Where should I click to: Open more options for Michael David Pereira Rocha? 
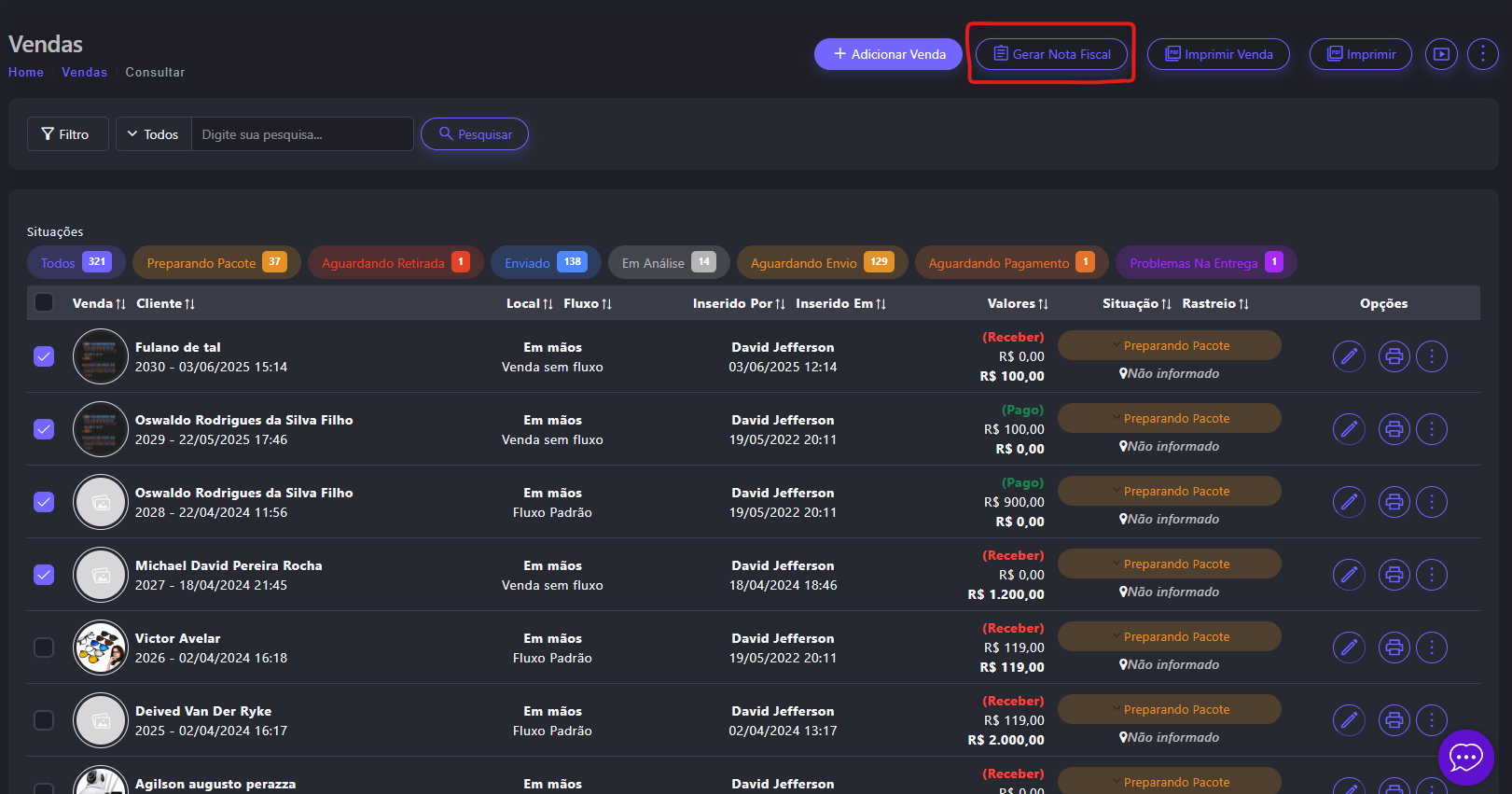coord(1432,575)
